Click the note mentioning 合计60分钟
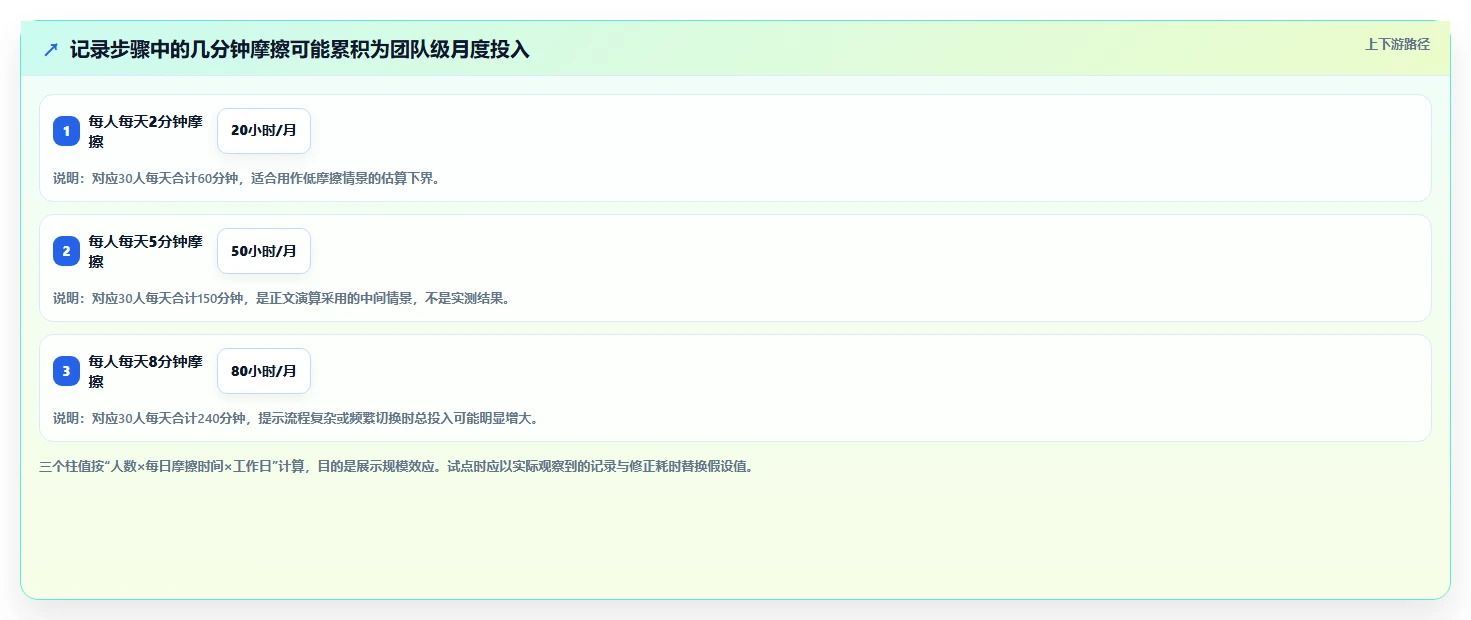This screenshot has height=620, width=1471. 247,179
